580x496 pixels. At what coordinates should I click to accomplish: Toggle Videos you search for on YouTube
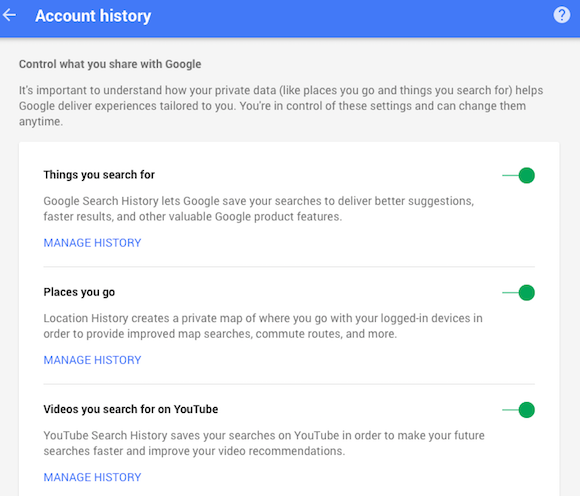pos(518,410)
